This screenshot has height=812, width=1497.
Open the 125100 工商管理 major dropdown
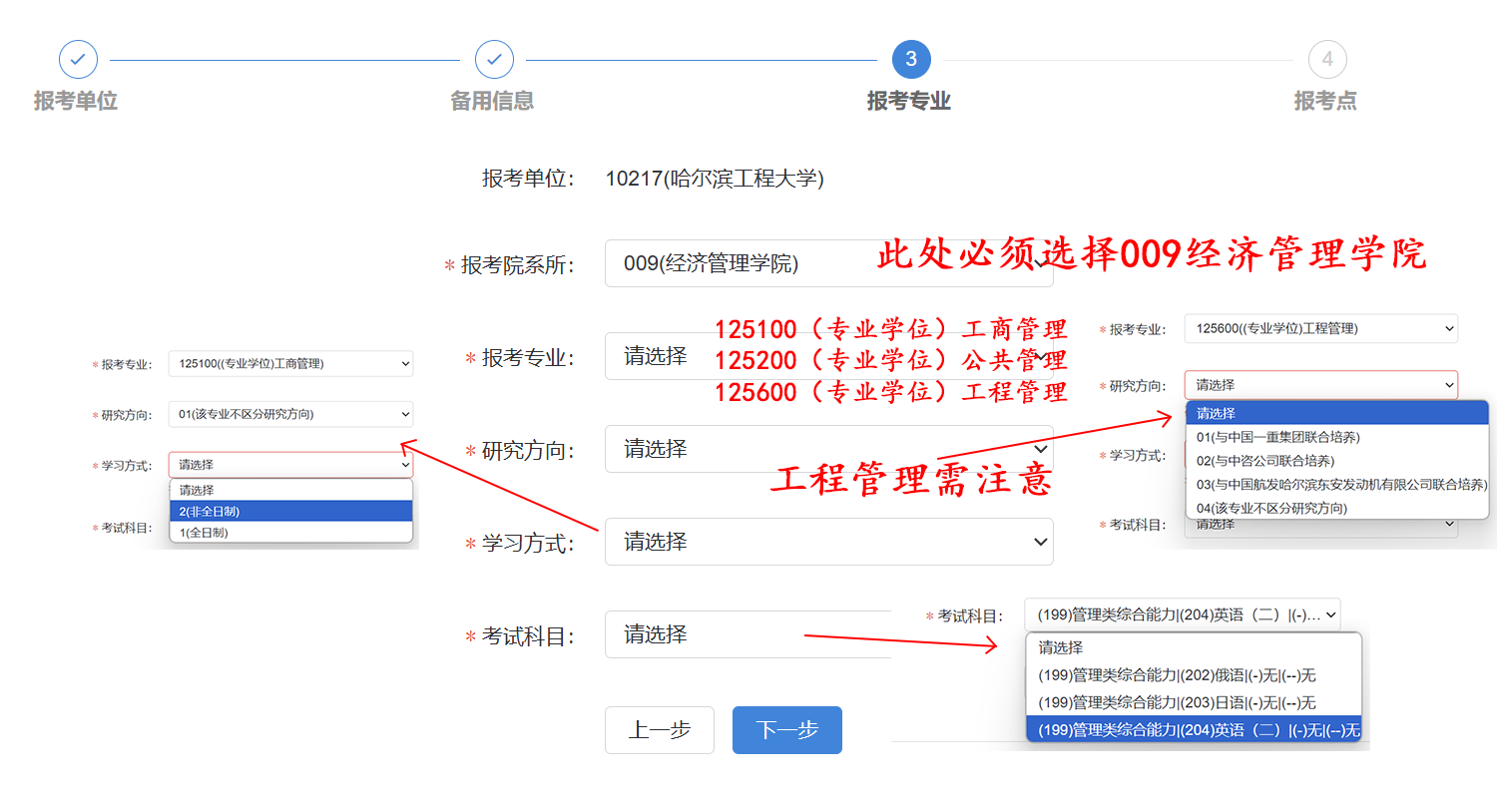[x=290, y=364]
